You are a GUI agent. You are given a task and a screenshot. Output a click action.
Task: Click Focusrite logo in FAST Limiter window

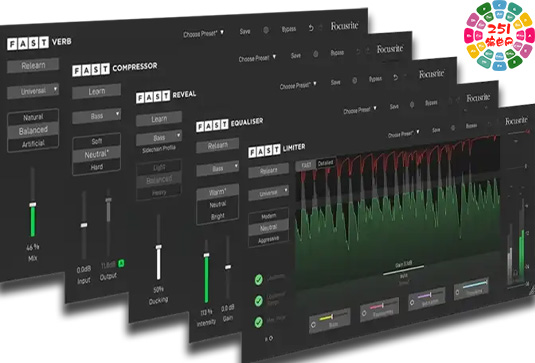(x=516, y=121)
